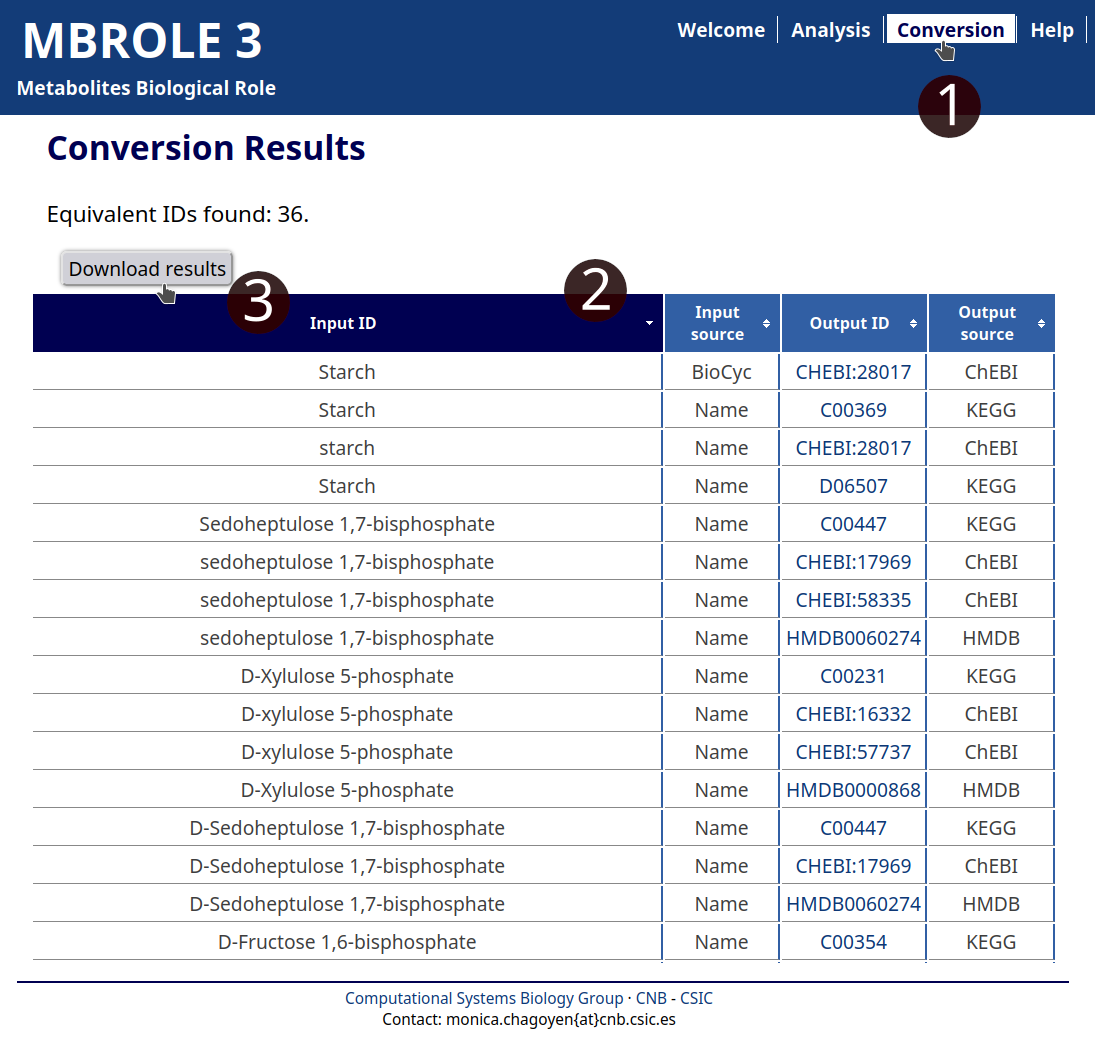Sort by Output source column arrows
The height and width of the screenshot is (1042, 1096).
click(x=1041, y=324)
